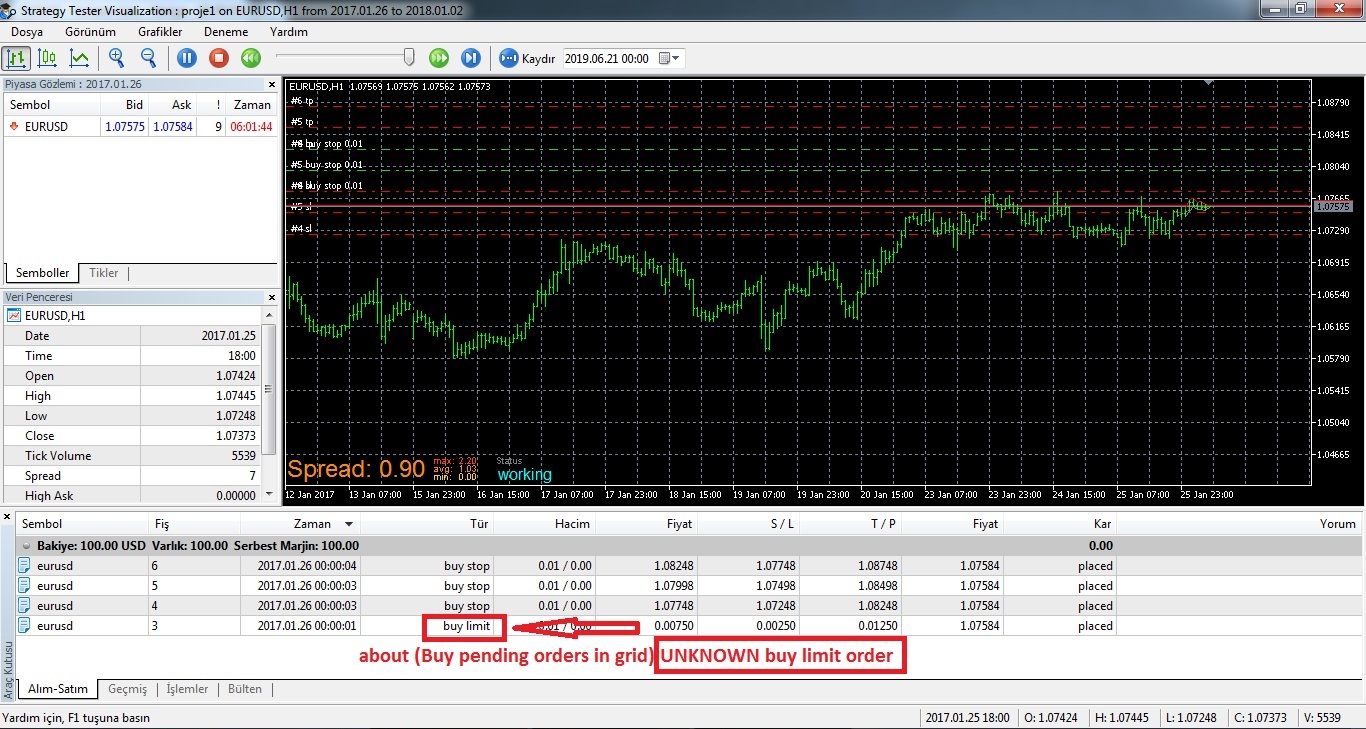Viewport: 1366px width, 729px height.
Task: Collapse the Bakiye balance summary row
Action: 26,546
